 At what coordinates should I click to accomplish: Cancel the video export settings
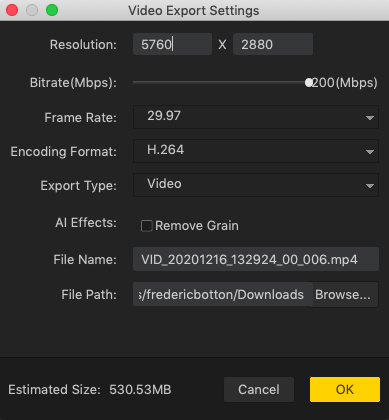tap(259, 389)
